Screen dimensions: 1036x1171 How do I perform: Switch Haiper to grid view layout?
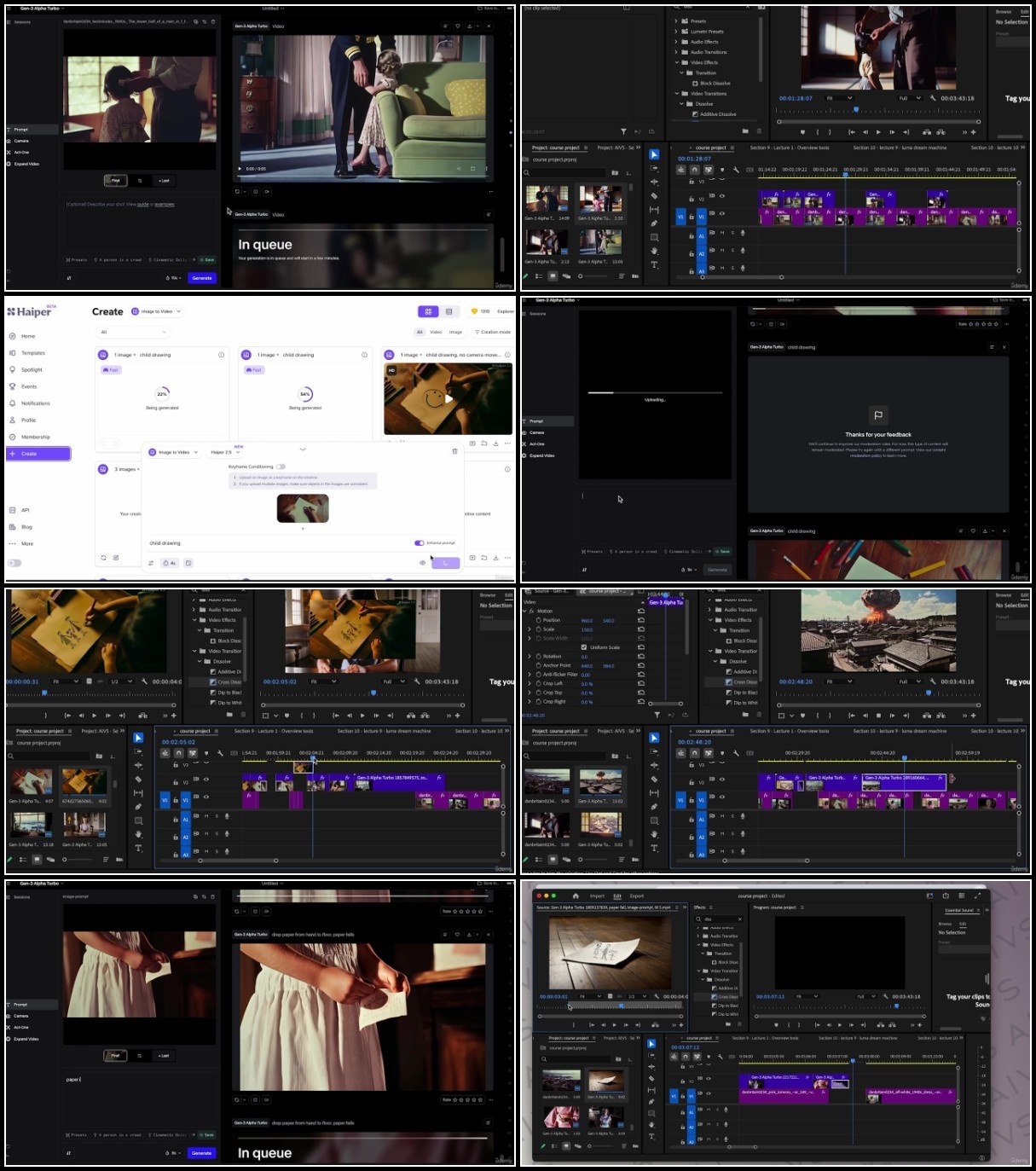[428, 311]
